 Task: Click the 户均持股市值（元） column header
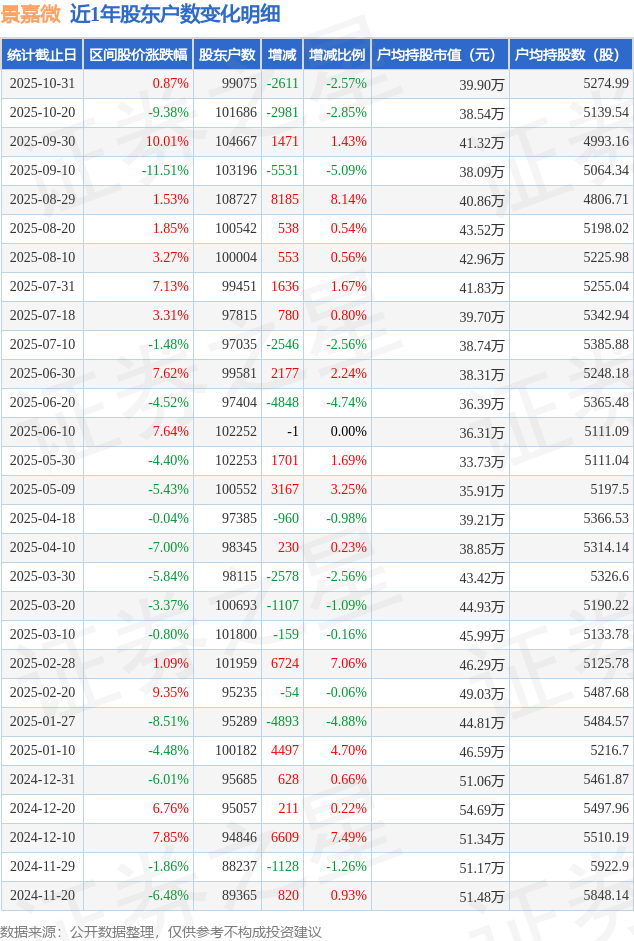pyautogui.click(x=439, y=55)
